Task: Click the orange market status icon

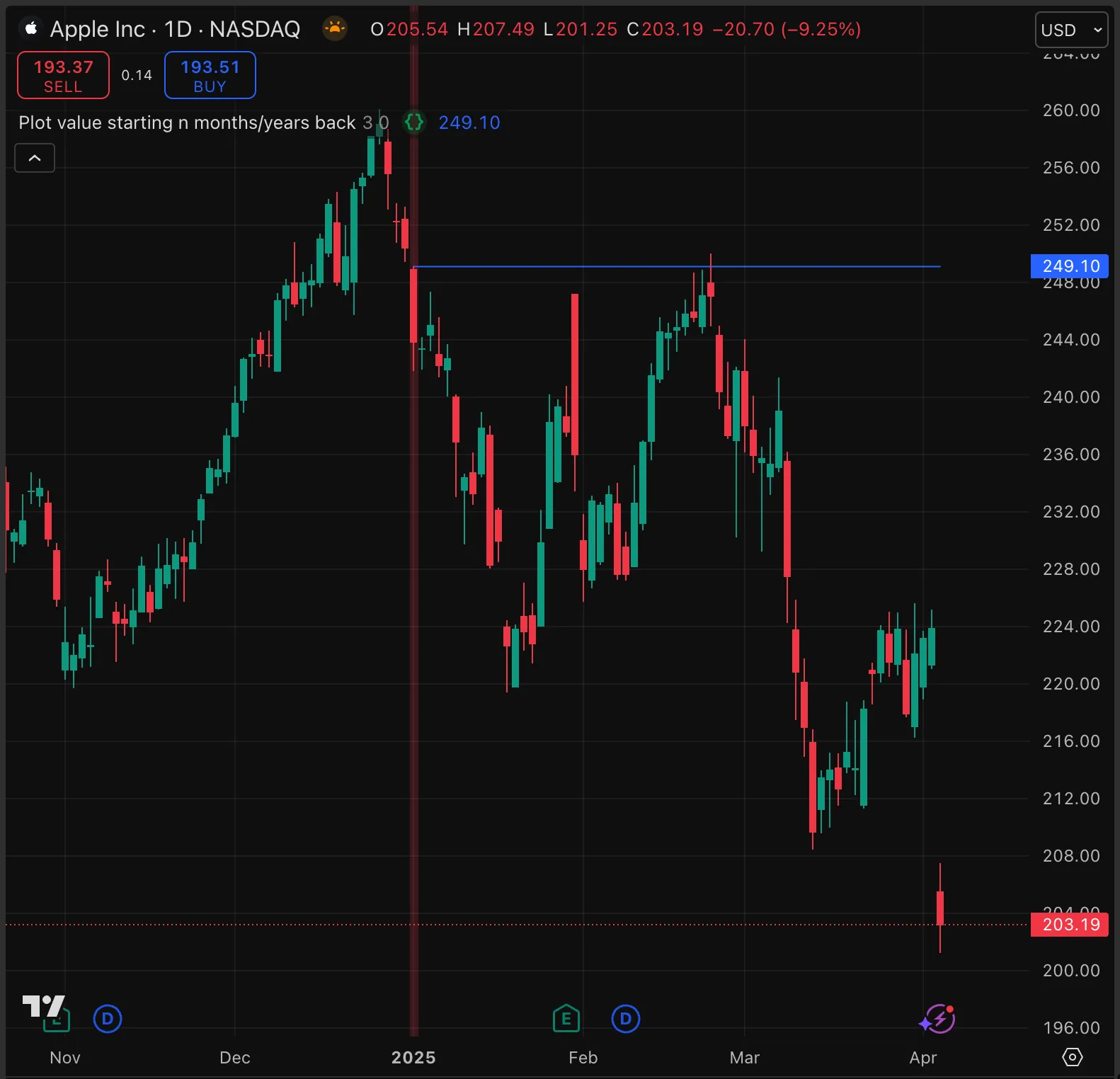Action: [335, 29]
